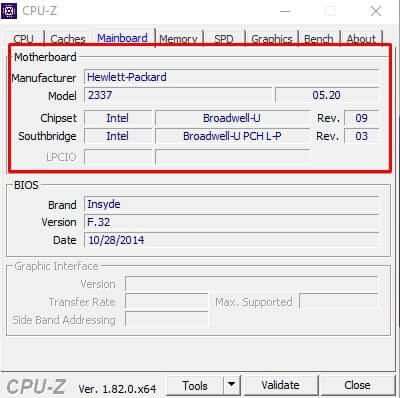Click the LPCIO label
Viewport: 400px width, 398px height.
pos(61,157)
